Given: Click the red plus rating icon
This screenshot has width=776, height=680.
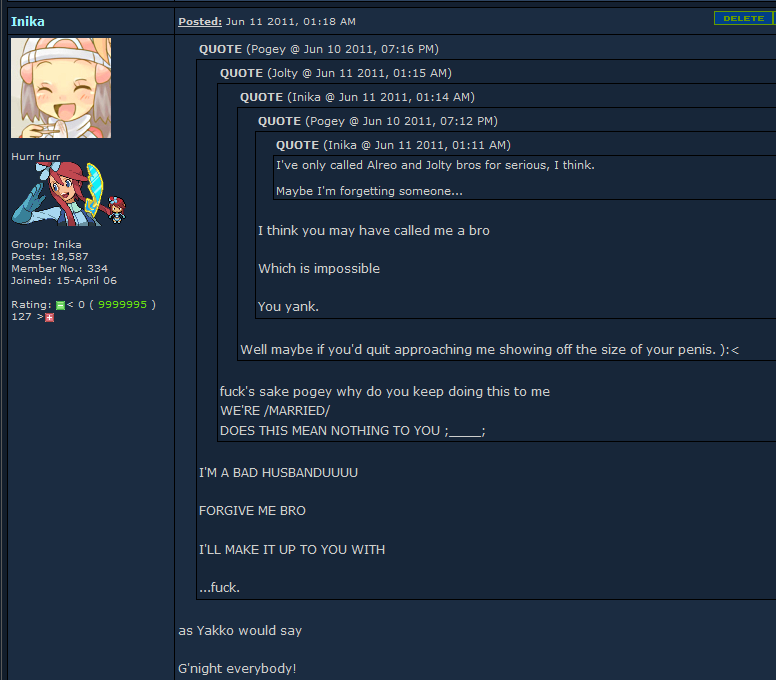Looking at the screenshot, I should [x=49, y=317].
